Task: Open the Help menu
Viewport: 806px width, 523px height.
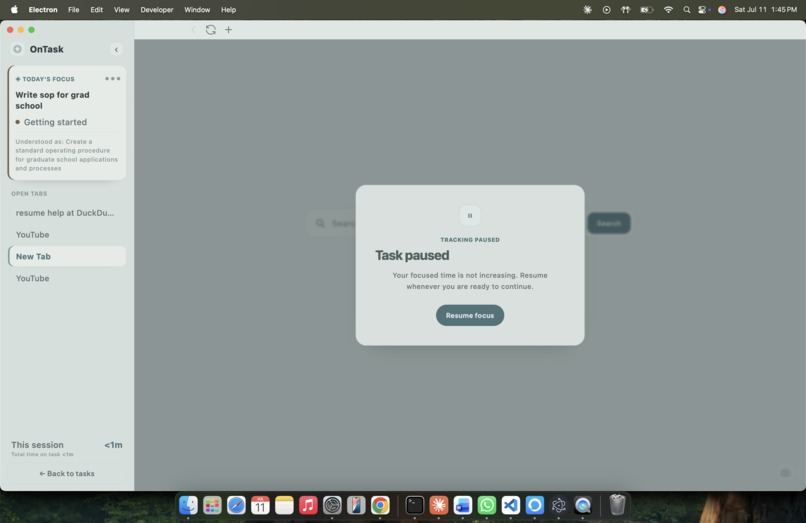Action: click(228, 10)
